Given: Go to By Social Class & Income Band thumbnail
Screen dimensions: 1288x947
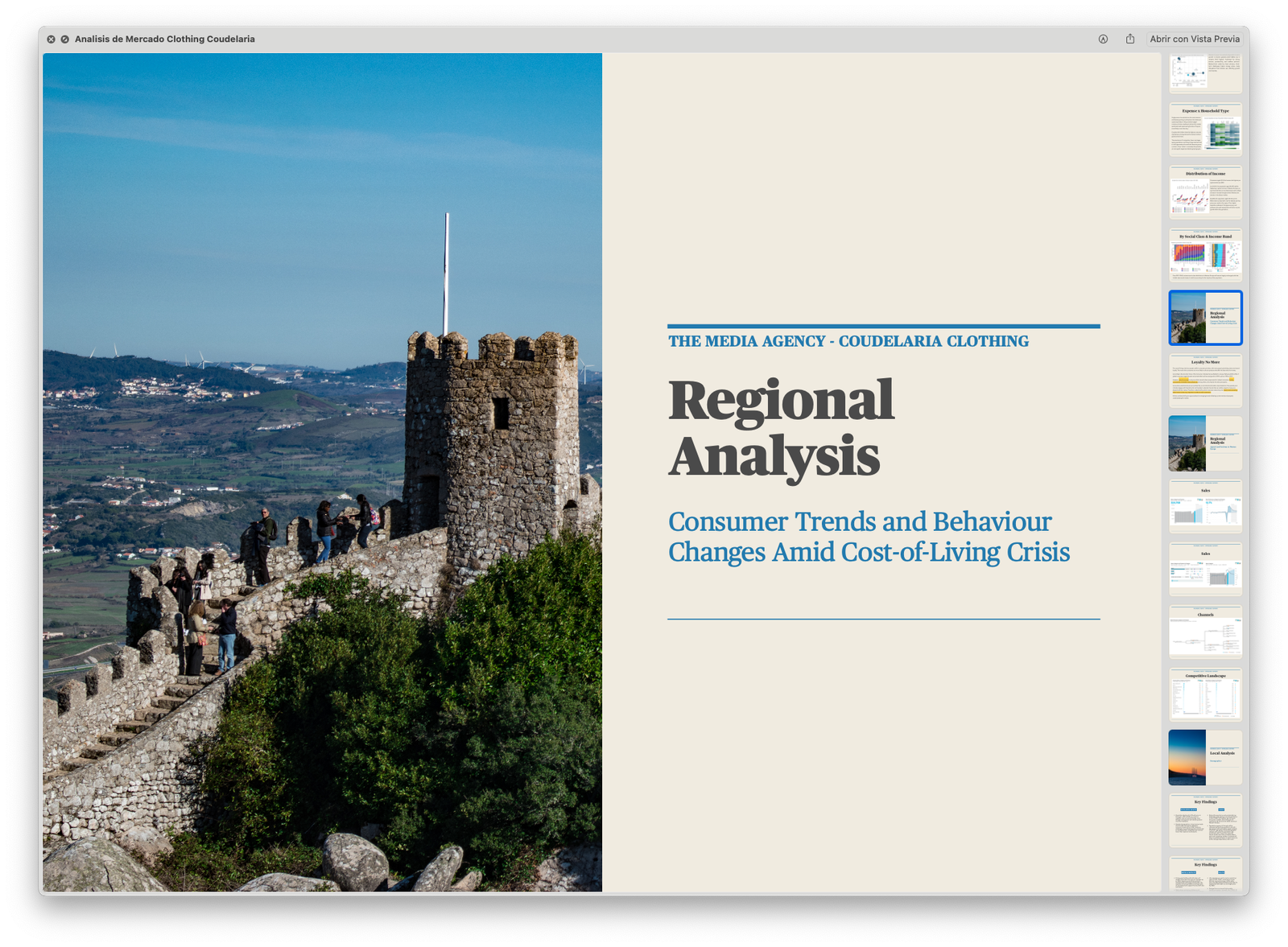Looking at the screenshot, I should 1205,255.
